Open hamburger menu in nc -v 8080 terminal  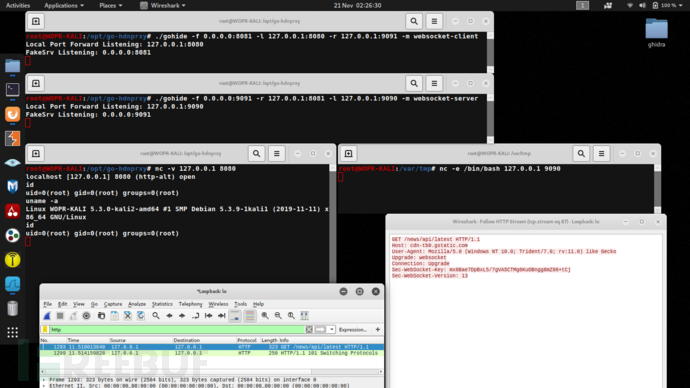[x=277, y=154]
